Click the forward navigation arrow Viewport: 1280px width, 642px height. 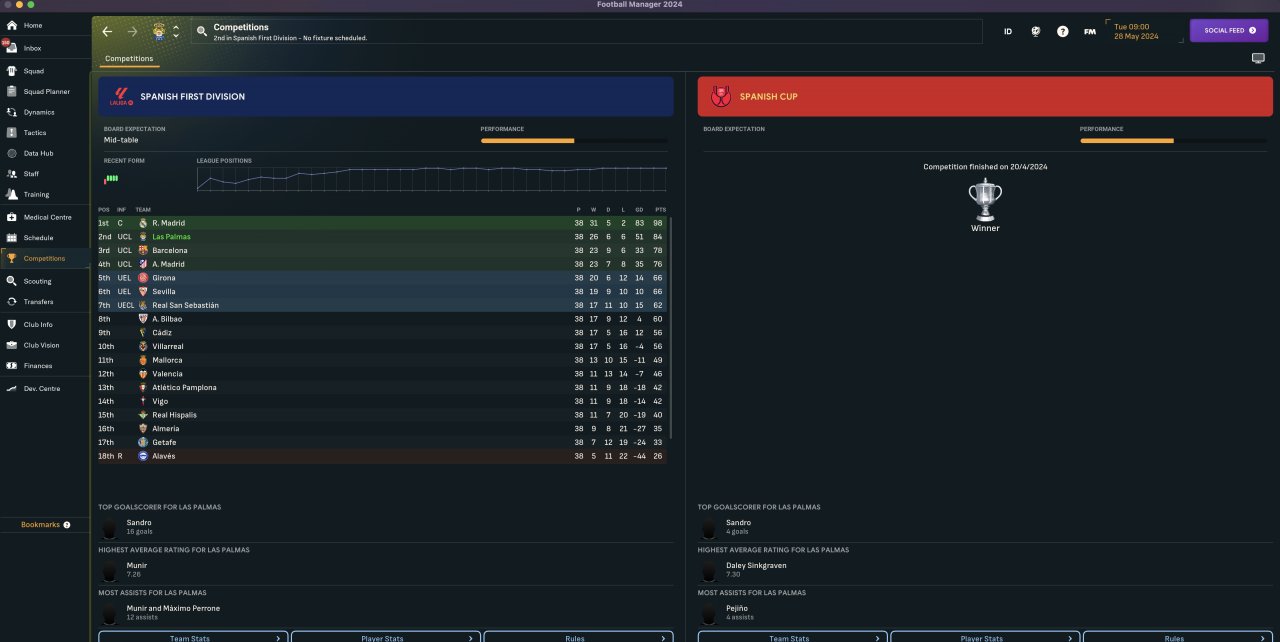(x=132, y=32)
